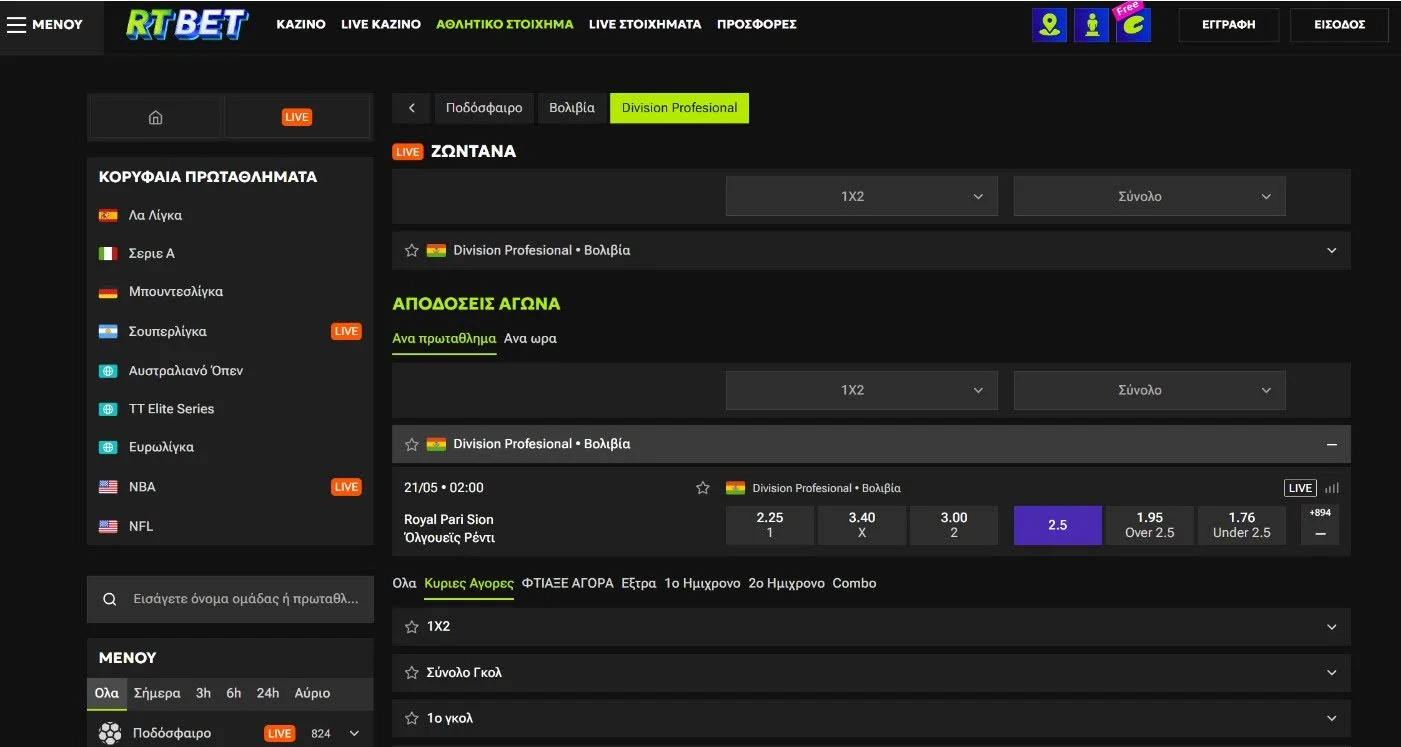Click the Spain flag next to Λα Λίγκα
Viewport: 1401px width, 747px height.
[x=108, y=215]
